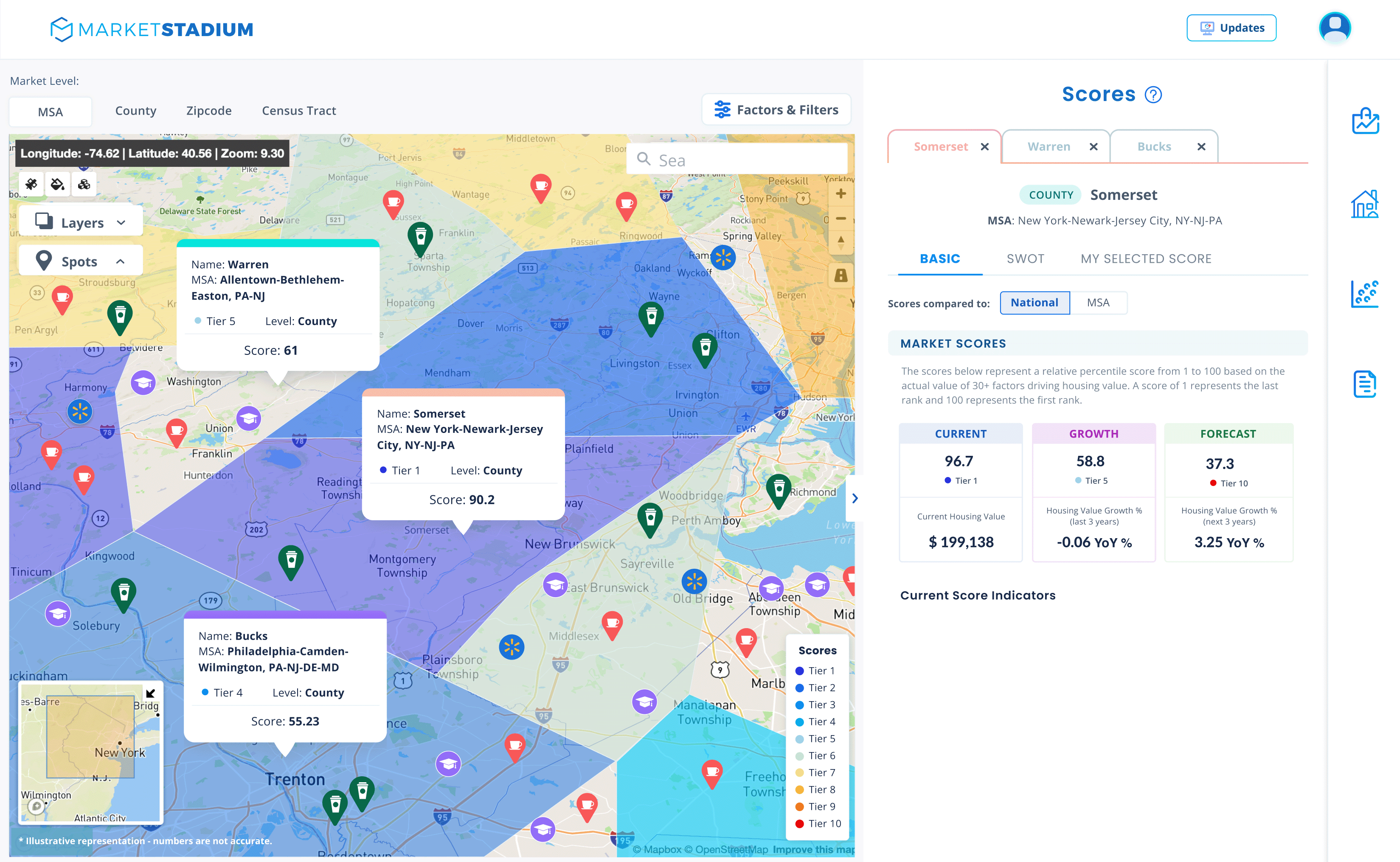Viewport: 1400px width, 862px height.
Task: Select the satellite imagery icon on the map
Action: click(x=31, y=184)
